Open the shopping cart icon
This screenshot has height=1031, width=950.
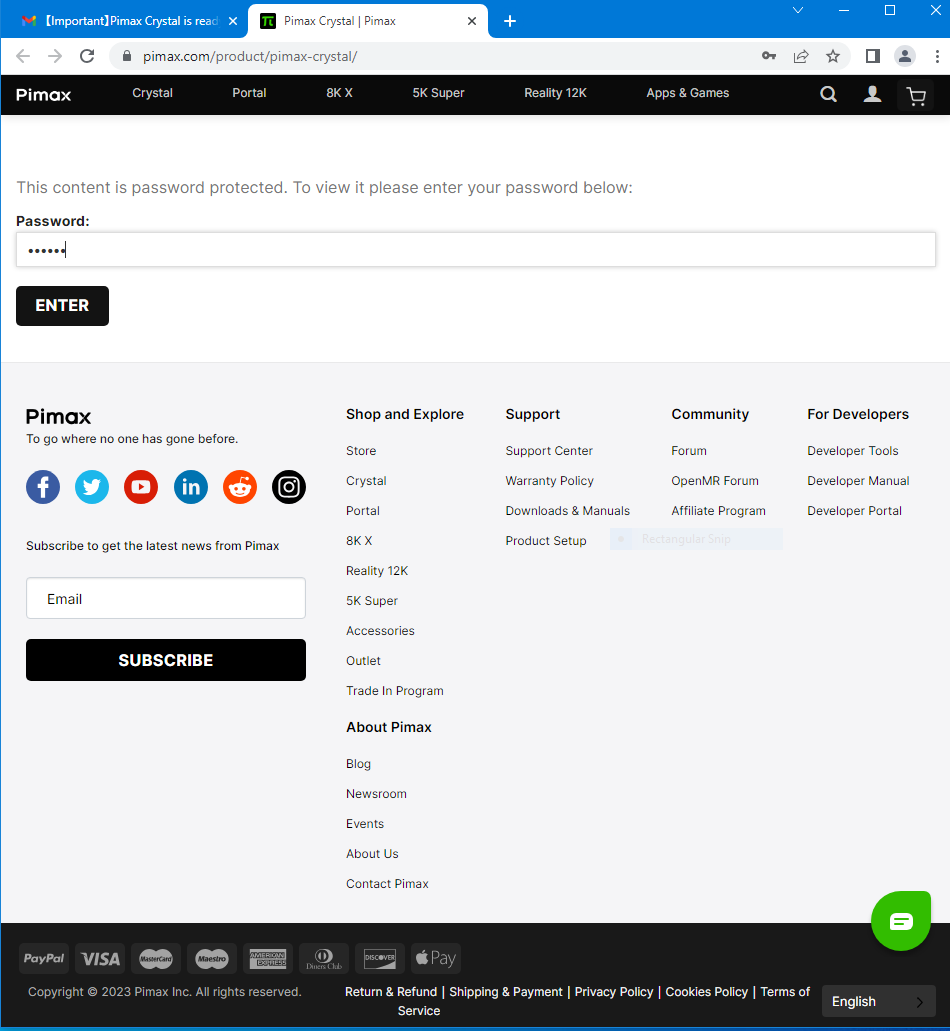tap(915, 95)
